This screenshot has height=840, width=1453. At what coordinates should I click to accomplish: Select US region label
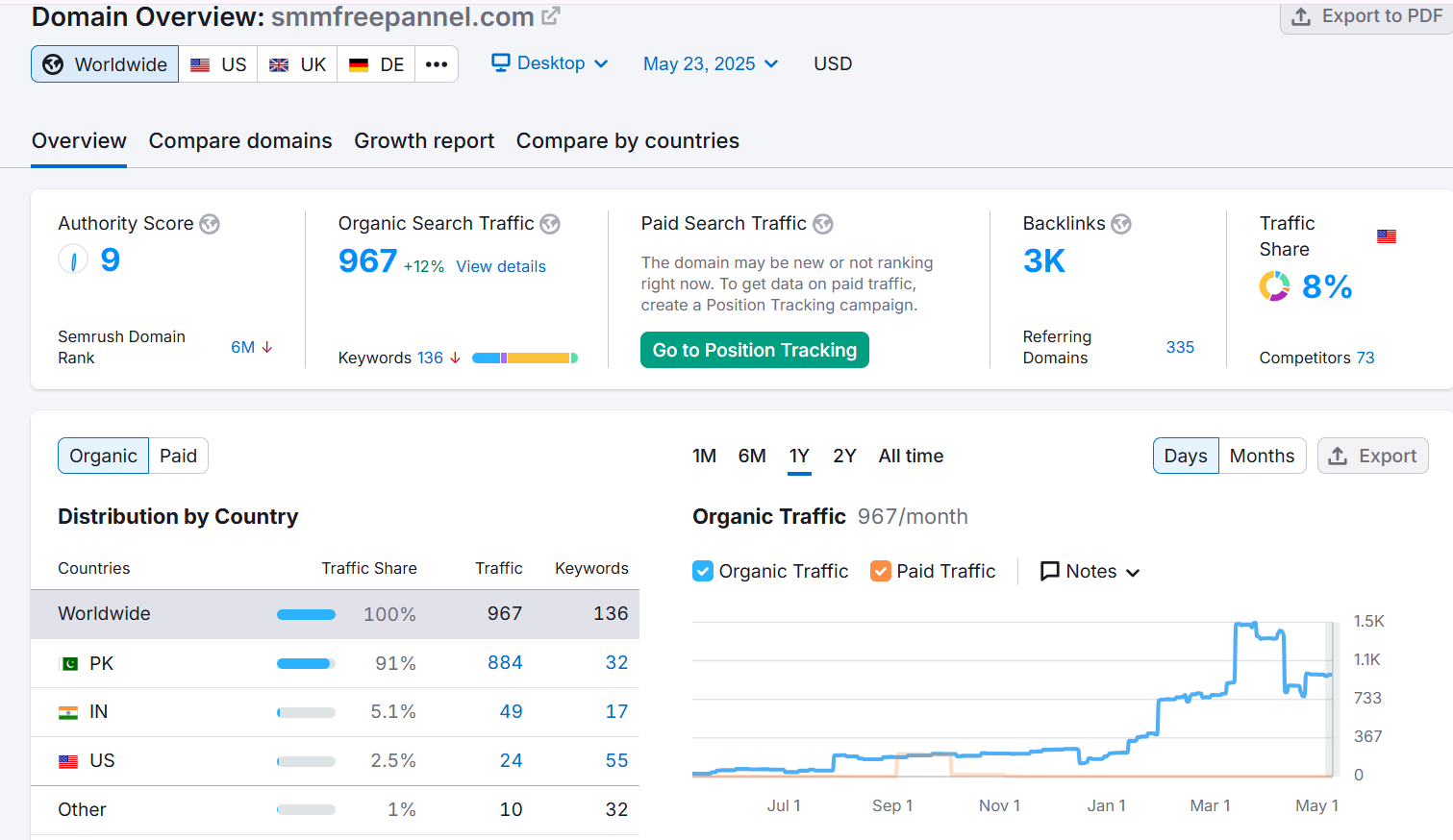pyautogui.click(x=234, y=64)
